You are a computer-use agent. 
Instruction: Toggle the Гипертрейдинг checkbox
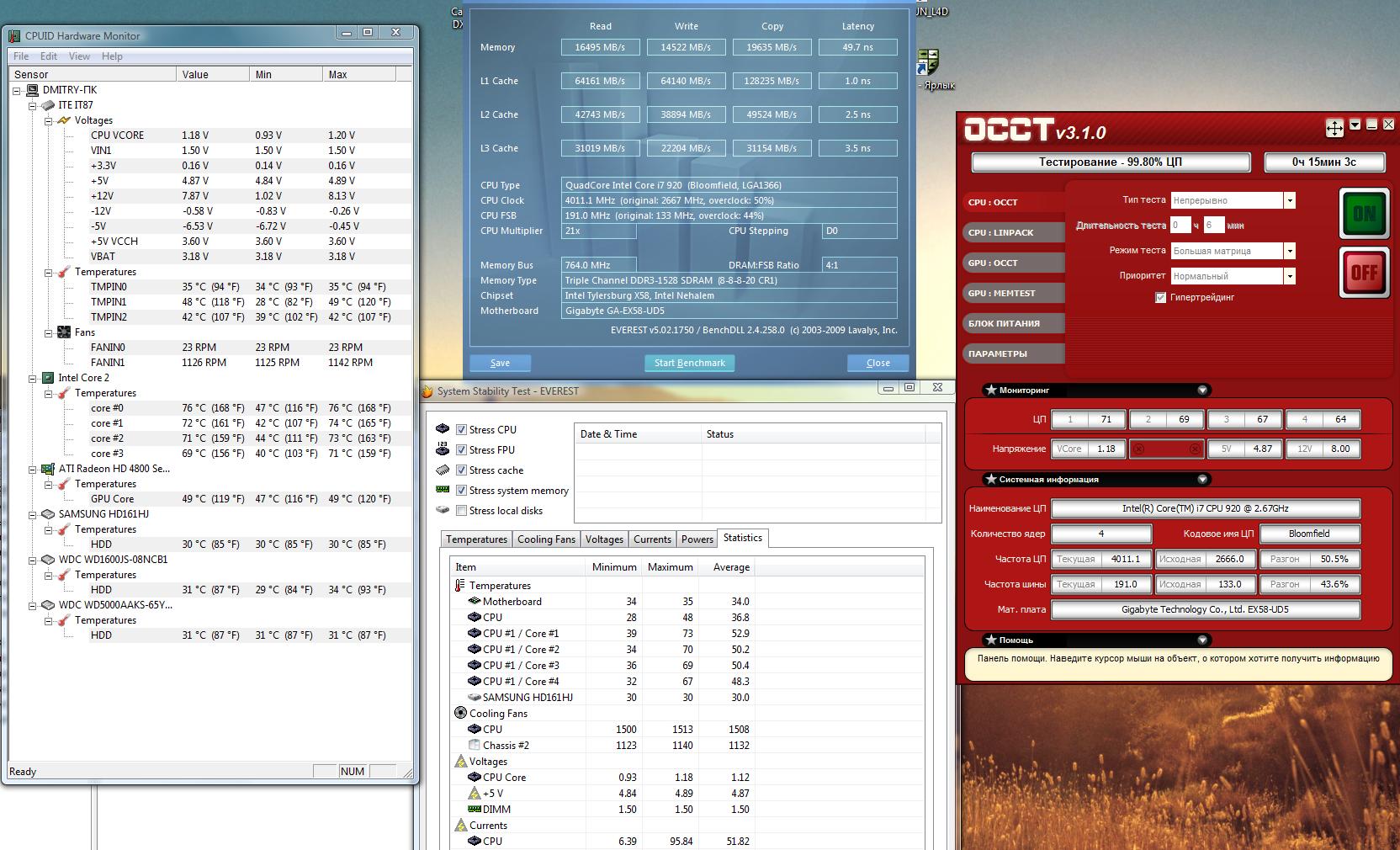(x=1160, y=298)
